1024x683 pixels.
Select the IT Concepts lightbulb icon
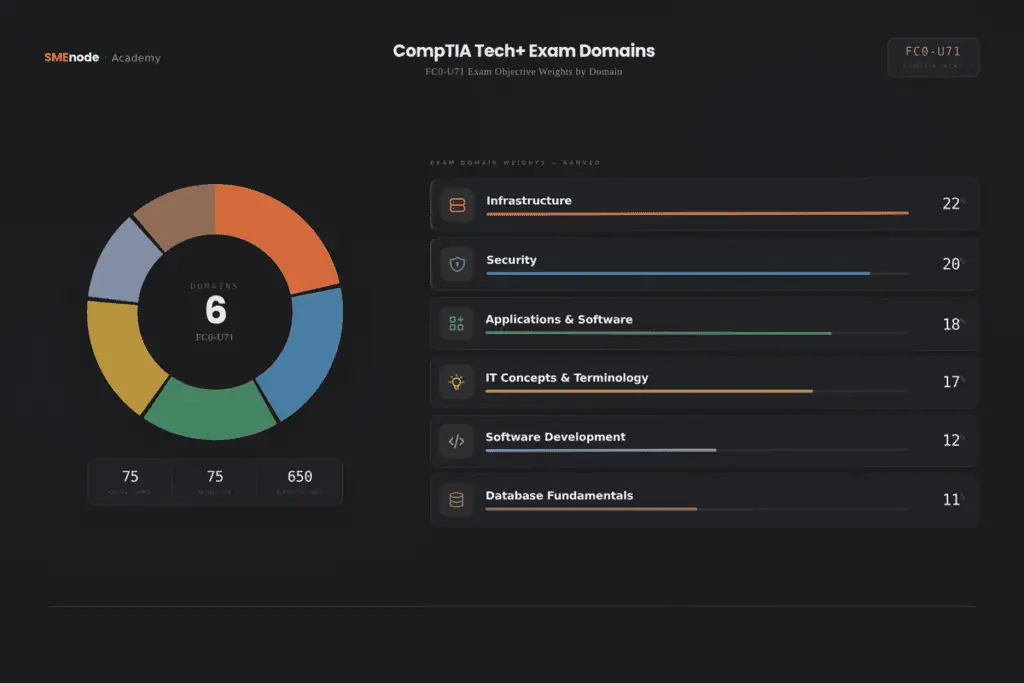coord(457,381)
